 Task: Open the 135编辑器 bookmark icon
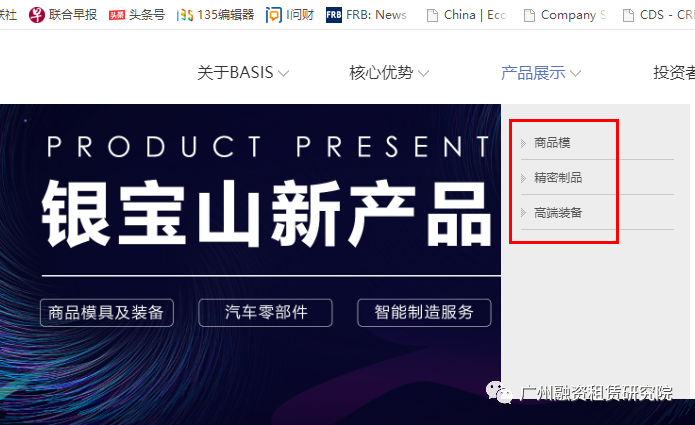pyautogui.click(x=184, y=16)
